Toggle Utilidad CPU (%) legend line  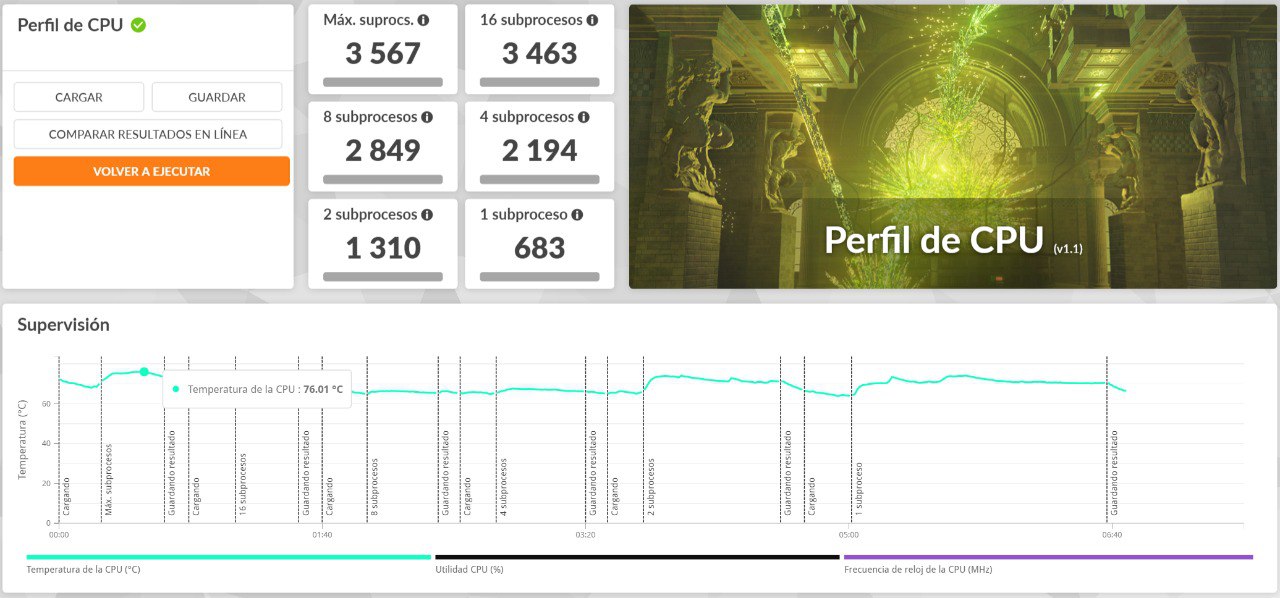[637, 557]
